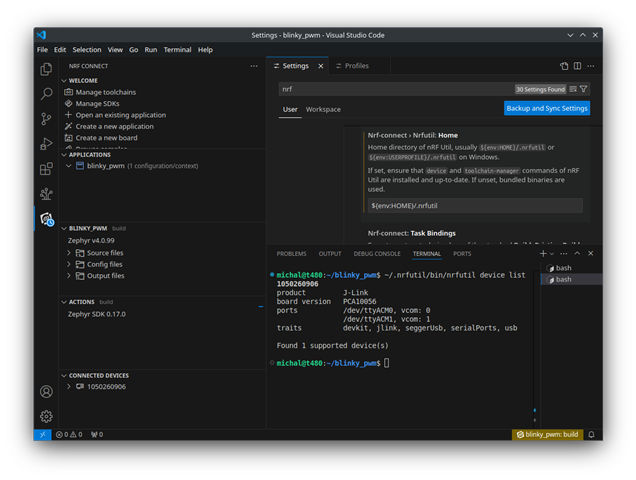The image size is (636, 480).
Task: Switch to the DEBUG CONSOLE tab
Action: pos(377,254)
